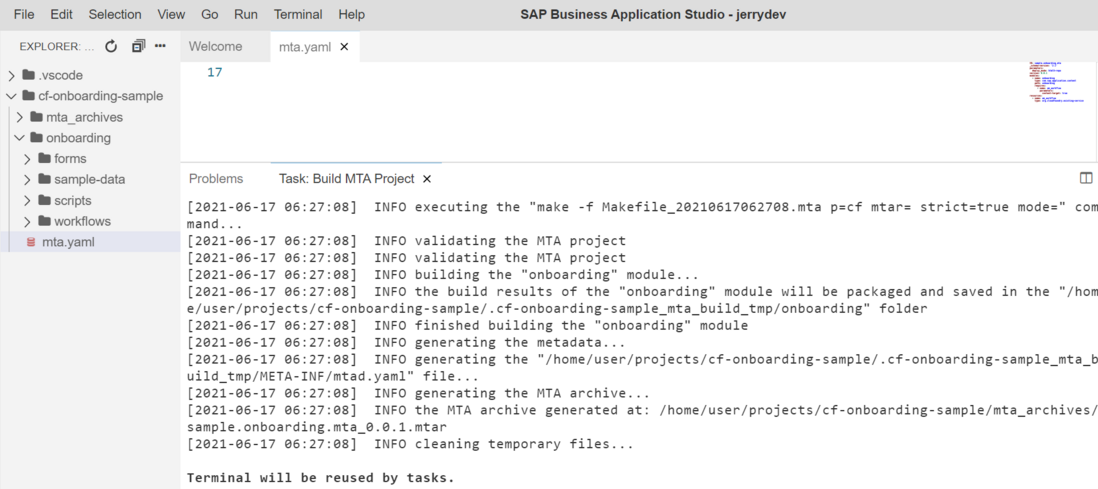
Task: Select the forms folder label
Action: 71,159
